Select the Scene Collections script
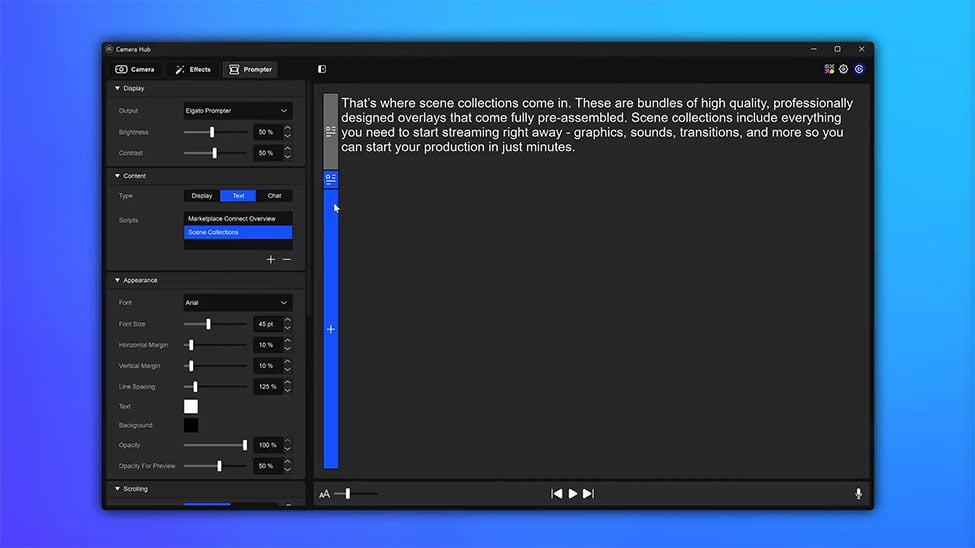The image size is (975, 548). [x=238, y=232]
